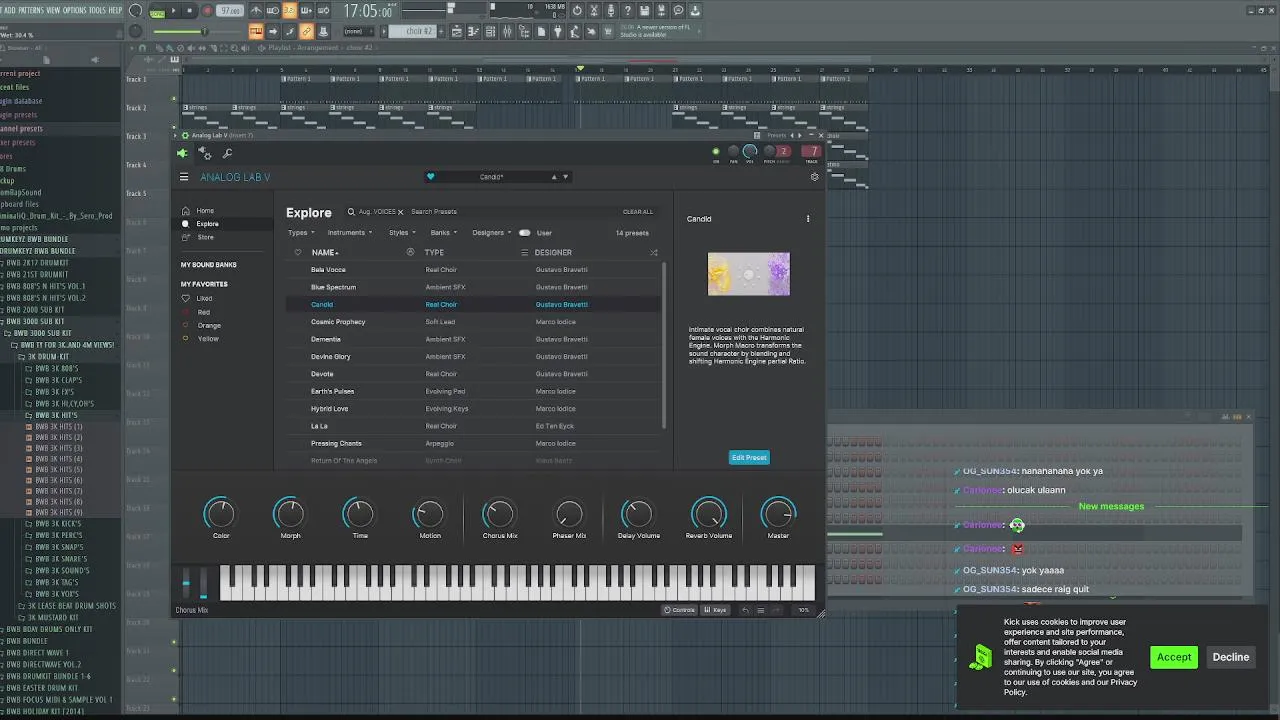Open the VIEW menu
Image resolution: width=1280 pixels, height=720 pixels.
coord(53,10)
